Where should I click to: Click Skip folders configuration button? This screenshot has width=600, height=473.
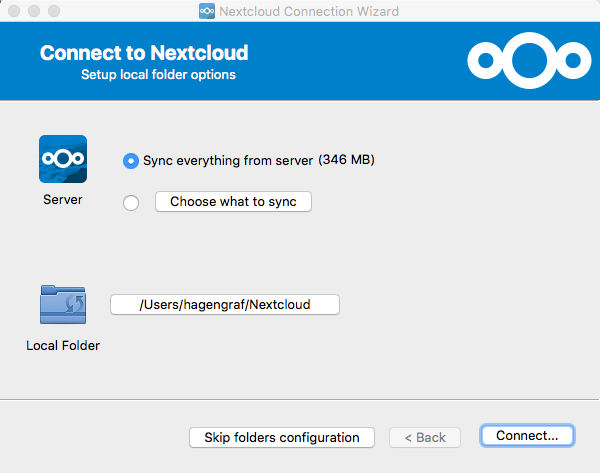click(x=282, y=437)
